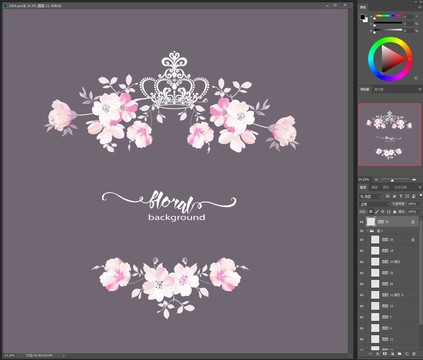The image size is (423, 360).
Task: Open the opacity slider dropdown arrow
Action: tap(420, 204)
